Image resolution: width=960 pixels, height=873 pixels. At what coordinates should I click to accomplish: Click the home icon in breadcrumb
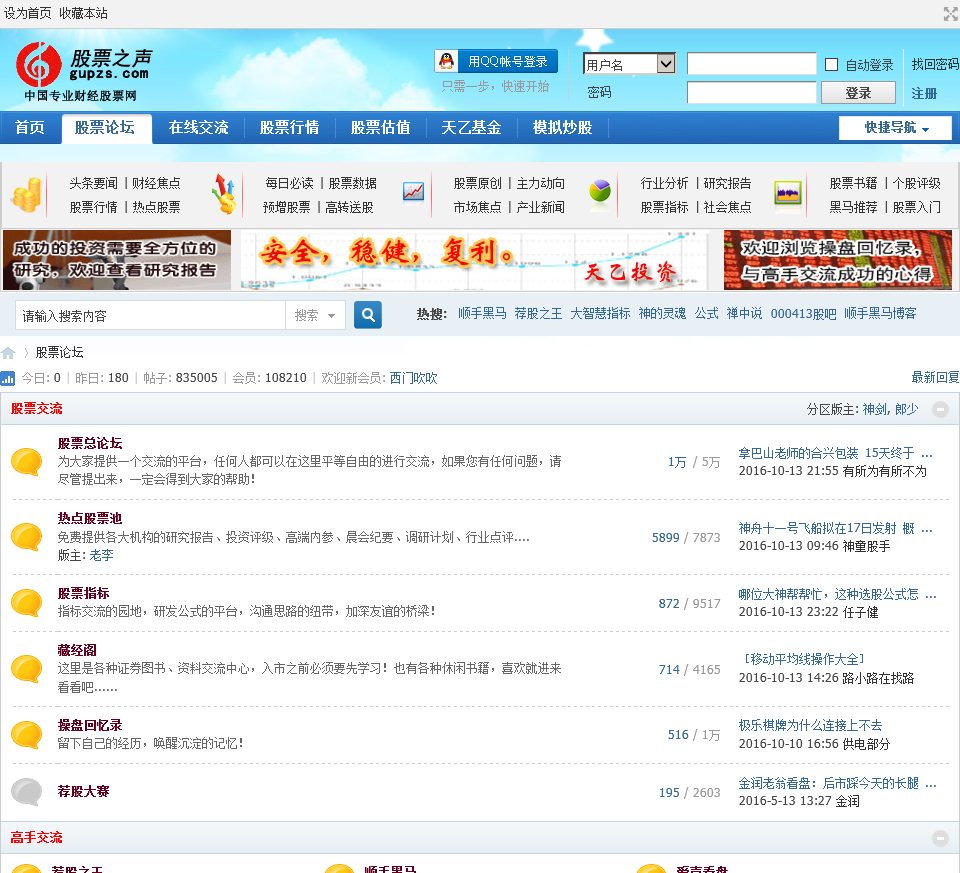(x=8, y=353)
